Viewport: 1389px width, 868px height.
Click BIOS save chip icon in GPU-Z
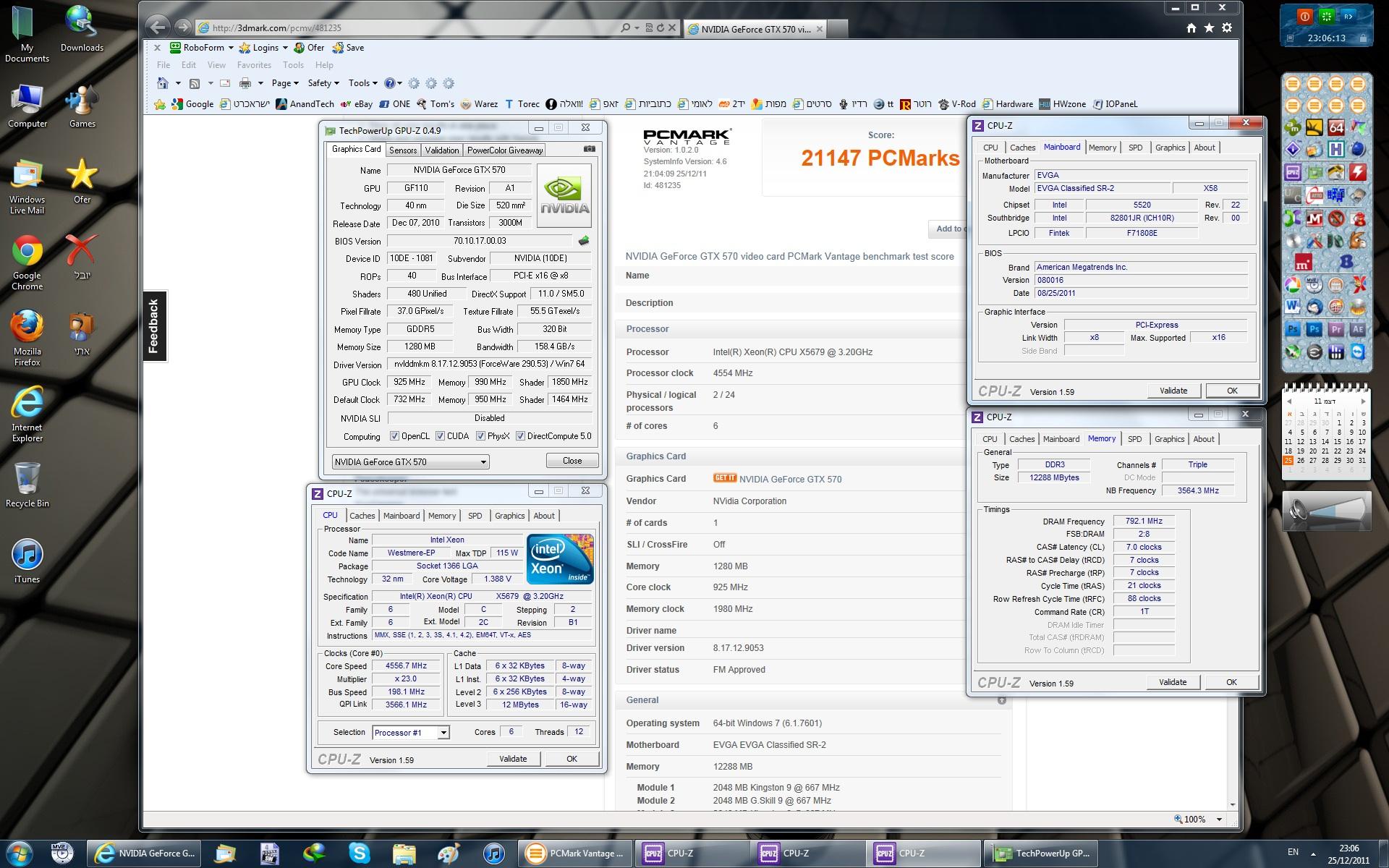(x=584, y=241)
